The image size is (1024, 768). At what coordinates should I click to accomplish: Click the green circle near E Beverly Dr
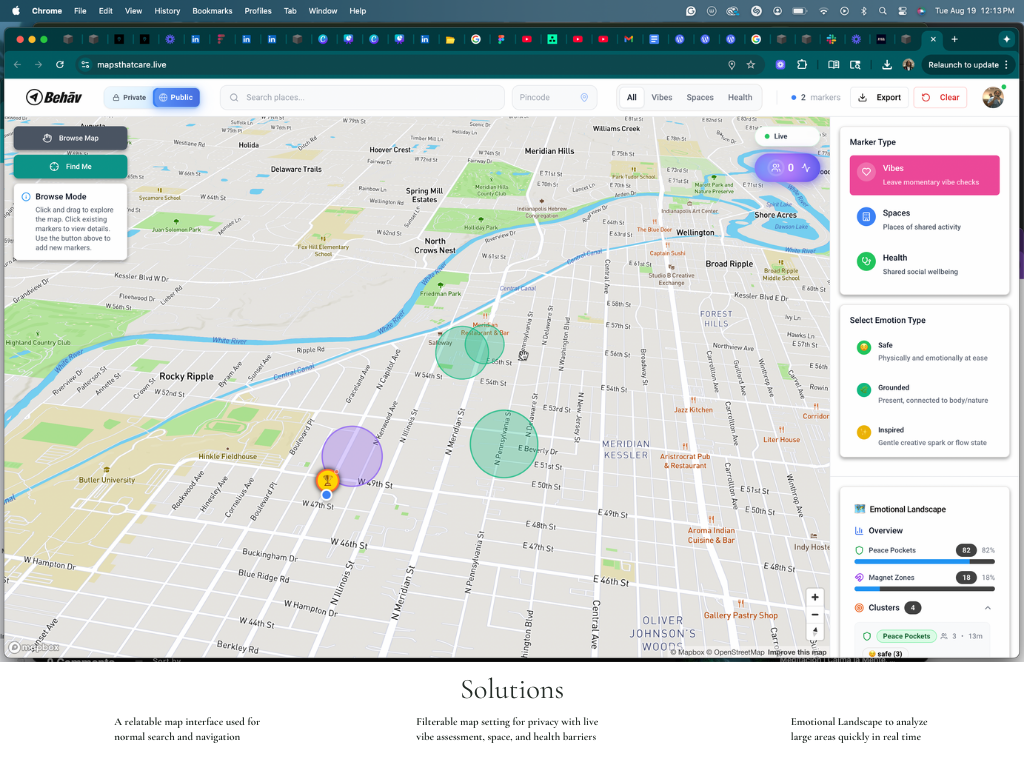click(504, 443)
